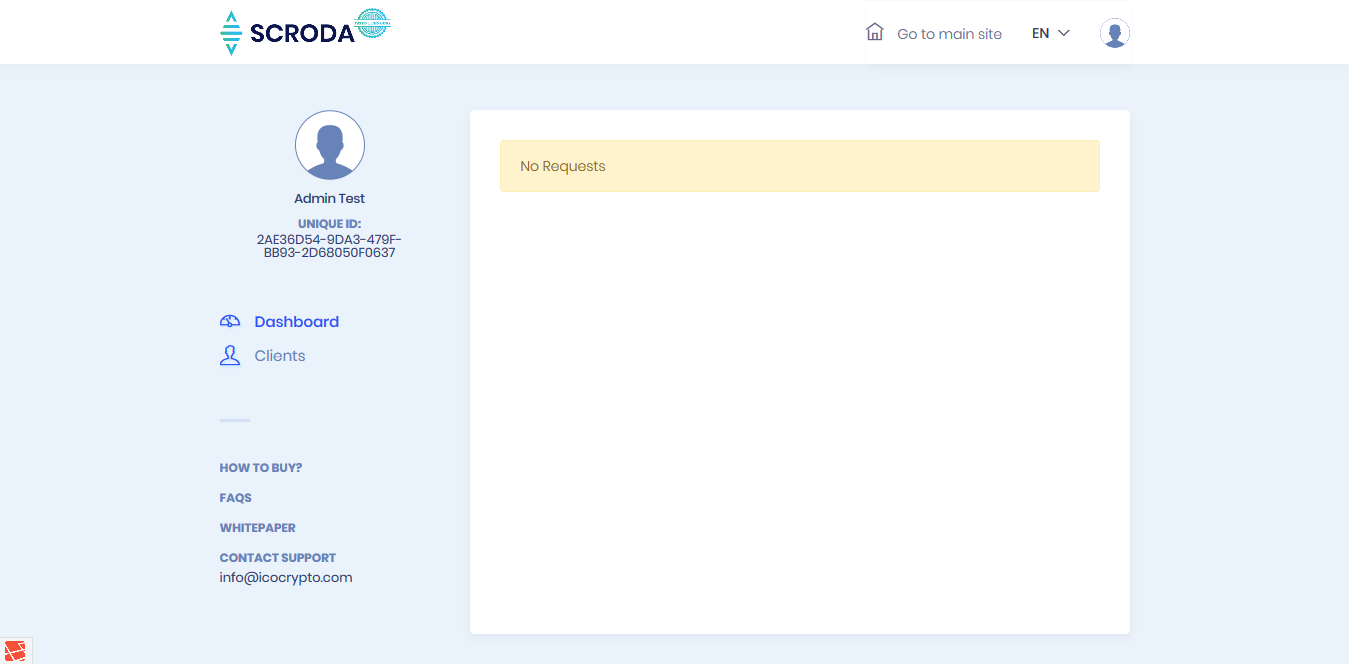The height and width of the screenshot is (664, 1349).
Task: Go to the Clients menu item
Action: (280, 356)
